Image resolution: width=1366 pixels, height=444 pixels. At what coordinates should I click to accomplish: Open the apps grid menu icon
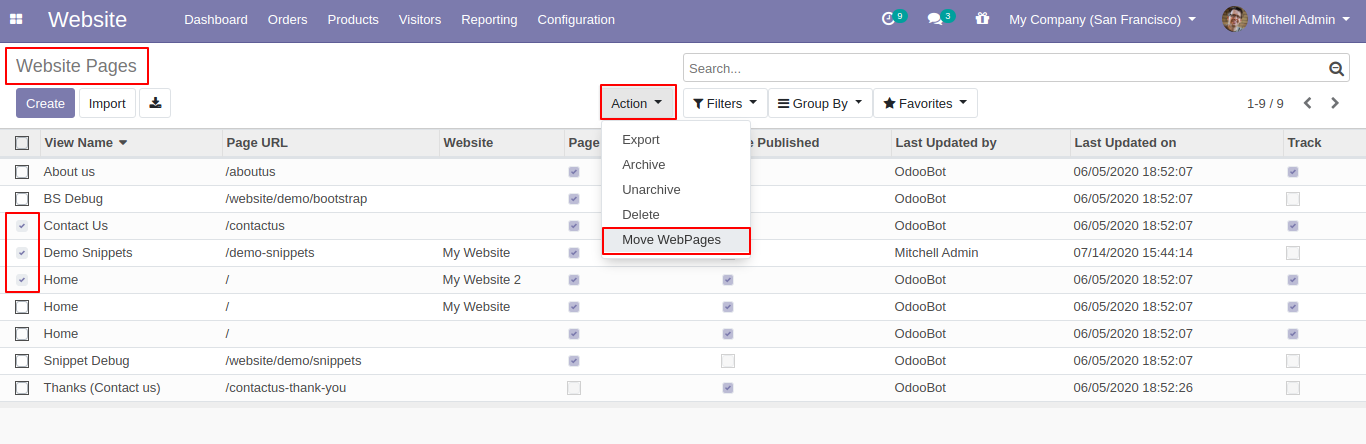(x=16, y=19)
